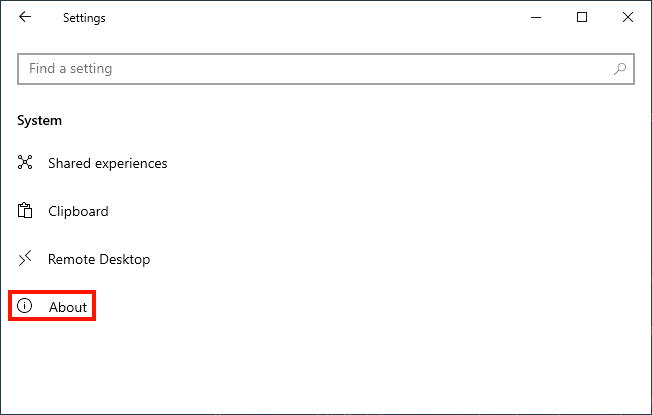Image resolution: width=652 pixels, height=415 pixels.
Task: Click the Settings title text
Action: pyautogui.click(x=83, y=18)
